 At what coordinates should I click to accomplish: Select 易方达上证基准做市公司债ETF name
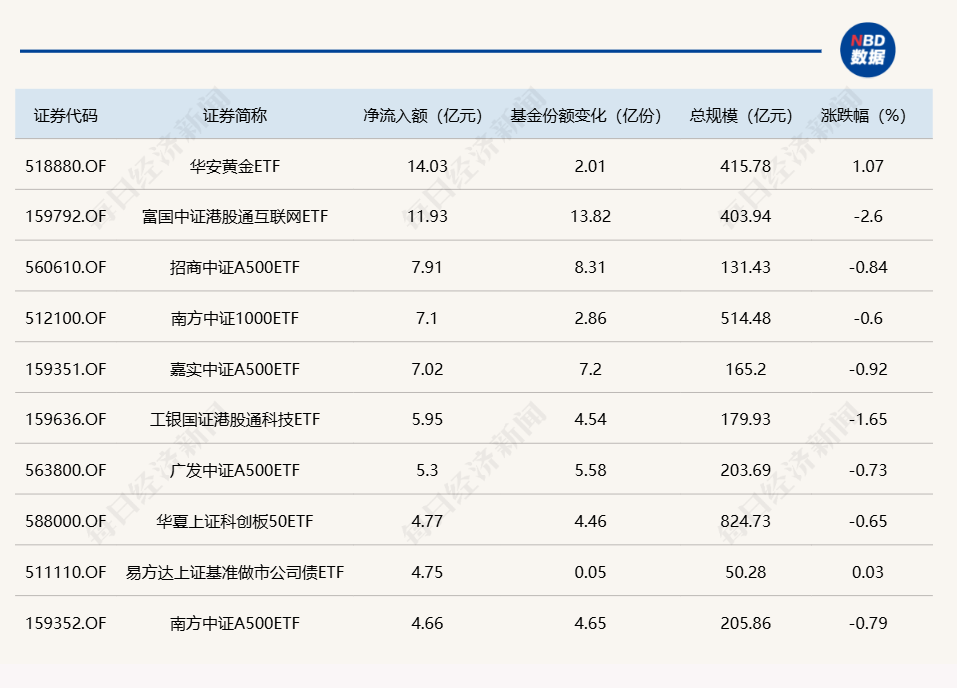235,572
